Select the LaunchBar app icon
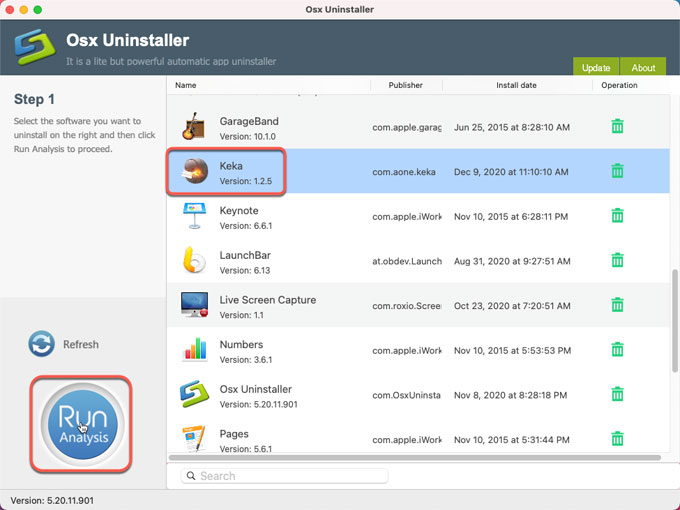The width and height of the screenshot is (680, 510). click(194, 260)
